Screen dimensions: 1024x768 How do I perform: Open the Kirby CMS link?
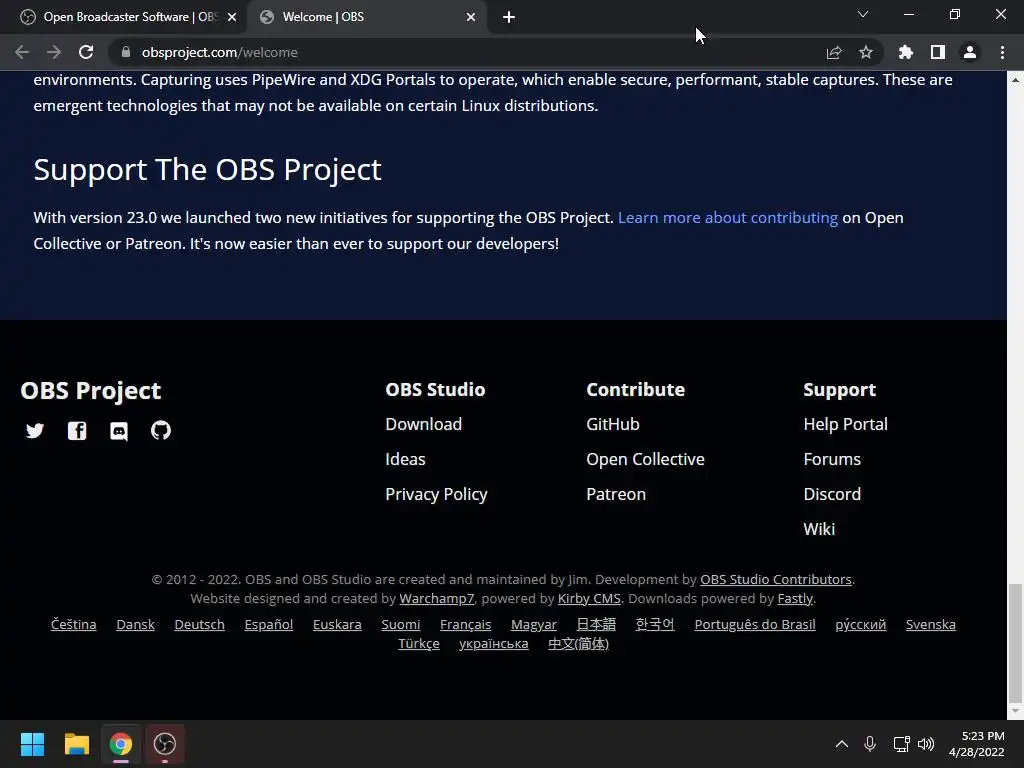(x=589, y=598)
